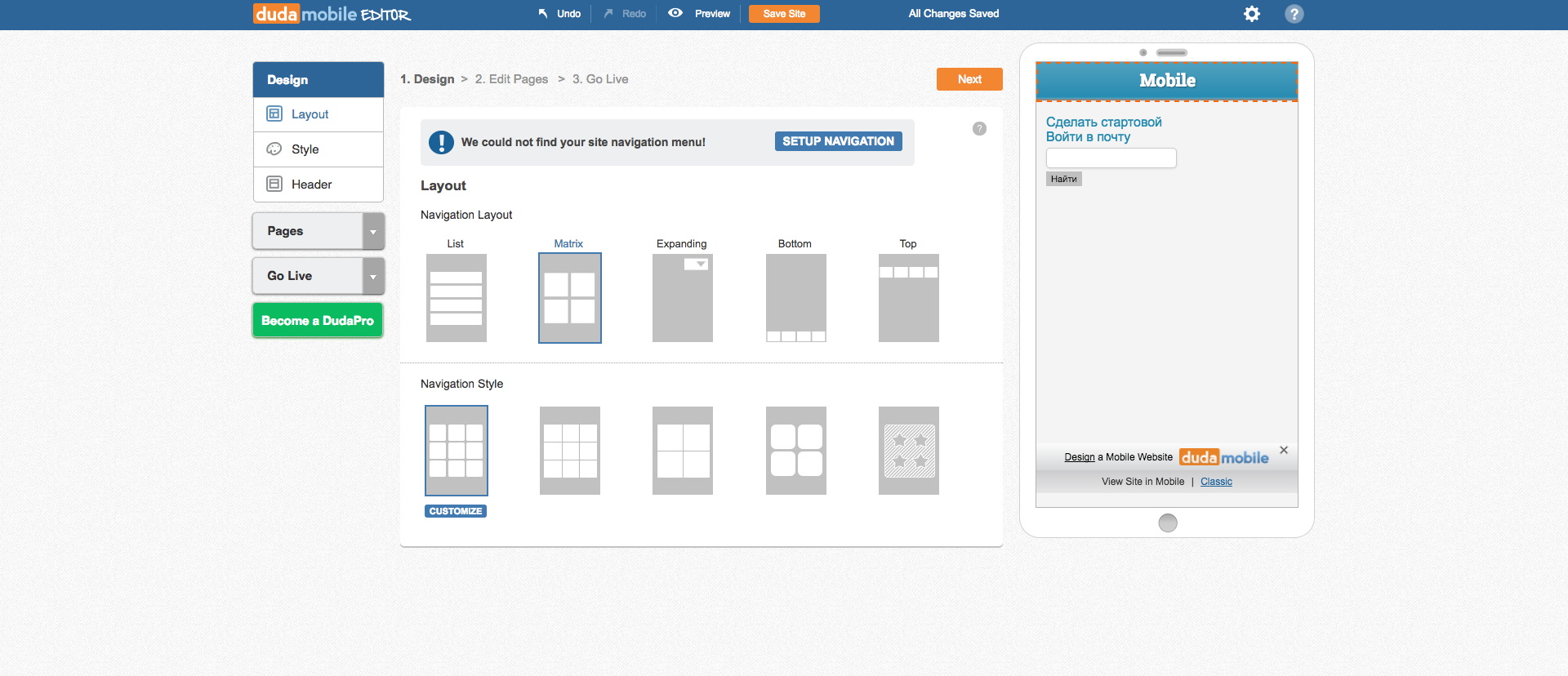Select the List navigation layout thumbnail

456,298
